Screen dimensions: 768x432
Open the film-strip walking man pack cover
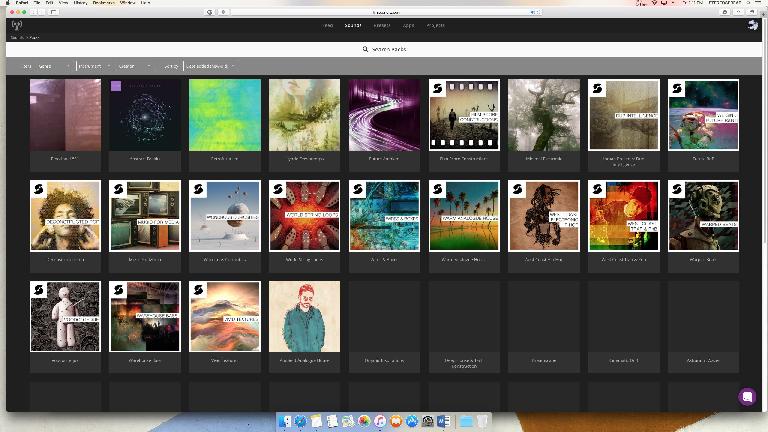464,115
